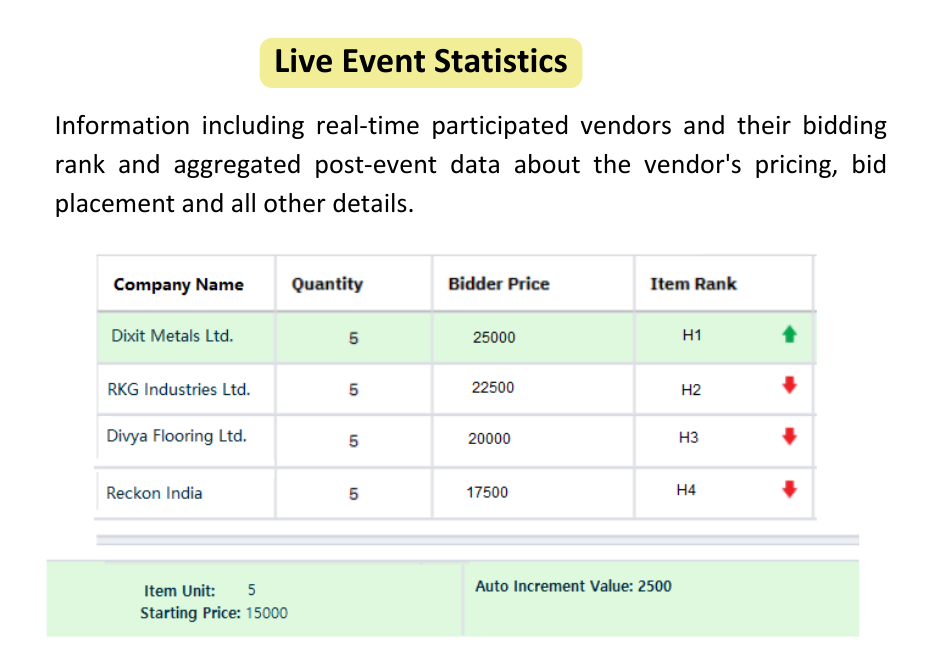925x655 pixels.
Task: Select the Item Rank column header
Action: pyautogui.click(x=693, y=284)
